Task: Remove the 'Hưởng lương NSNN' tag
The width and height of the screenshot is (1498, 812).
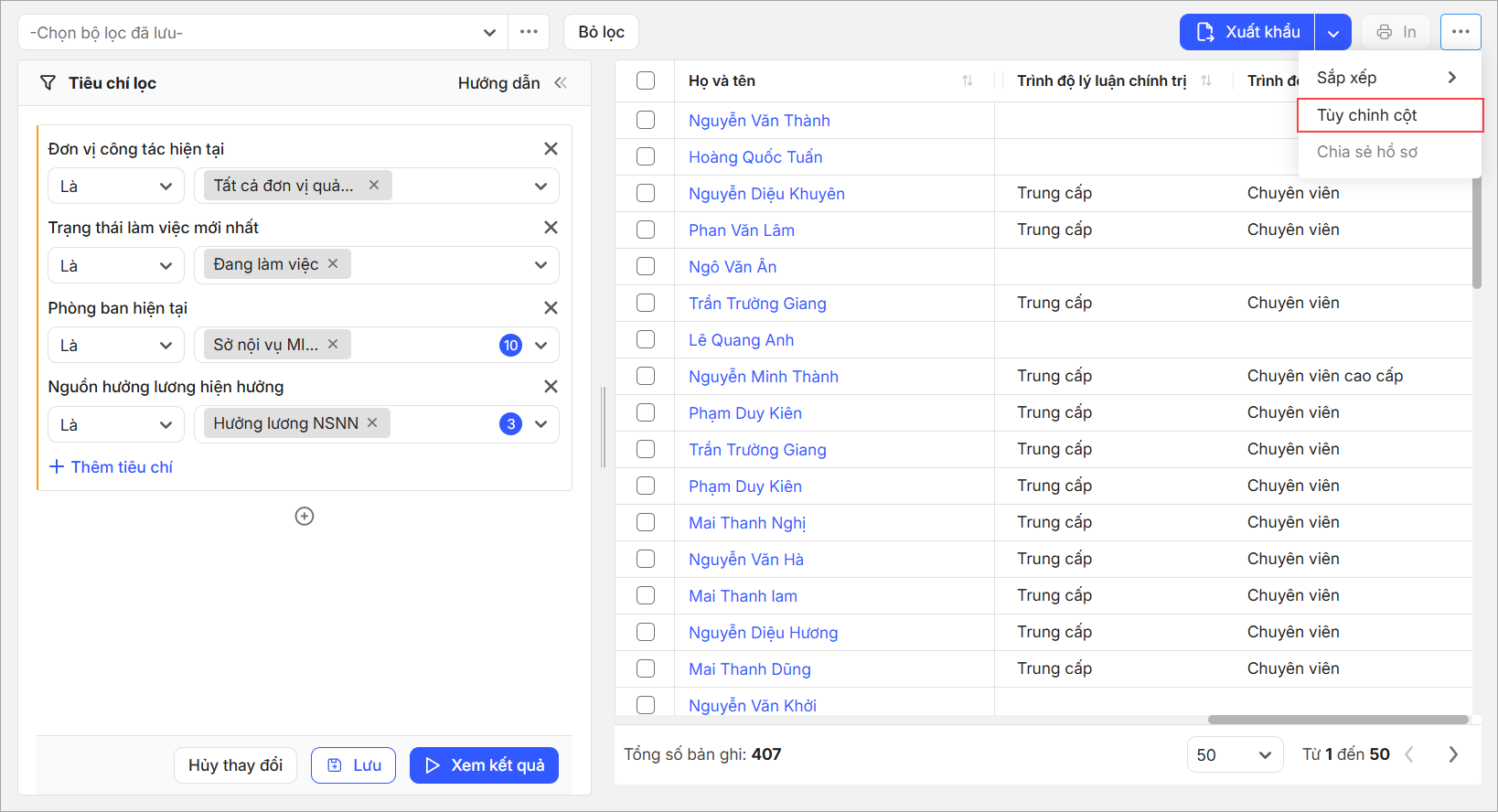Action: click(x=372, y=423)
